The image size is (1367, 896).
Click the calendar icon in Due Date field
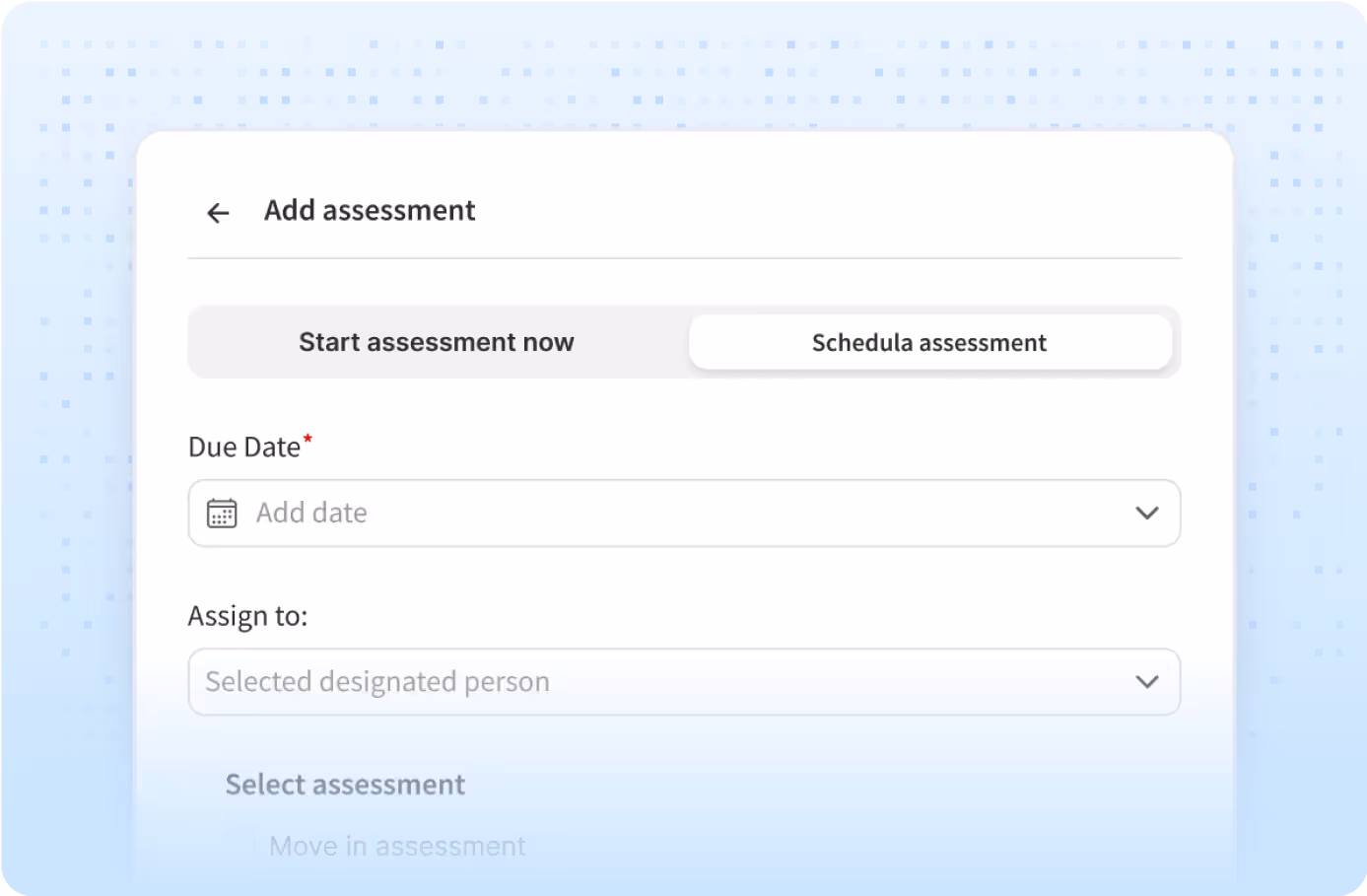222,513
